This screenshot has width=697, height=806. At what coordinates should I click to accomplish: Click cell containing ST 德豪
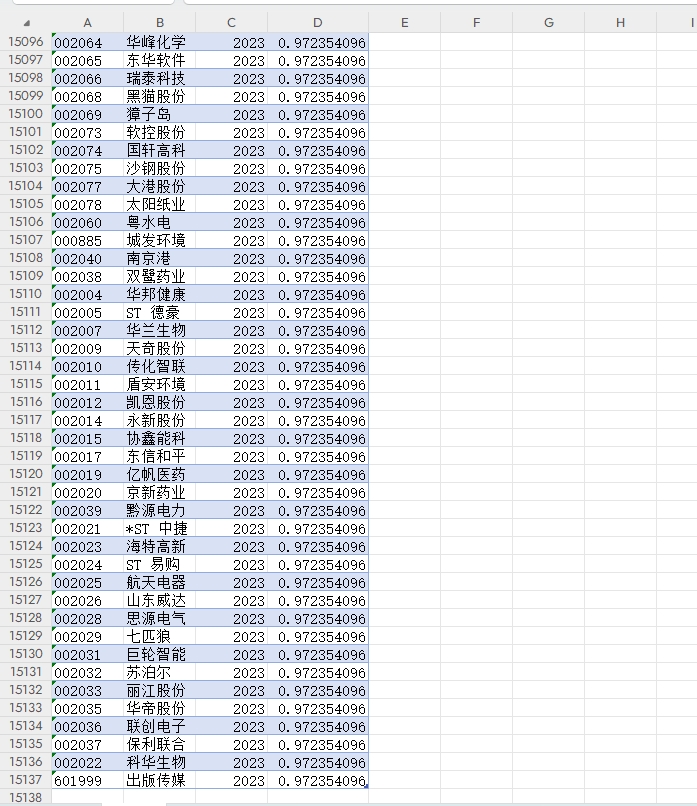click(x=159, y=312)
